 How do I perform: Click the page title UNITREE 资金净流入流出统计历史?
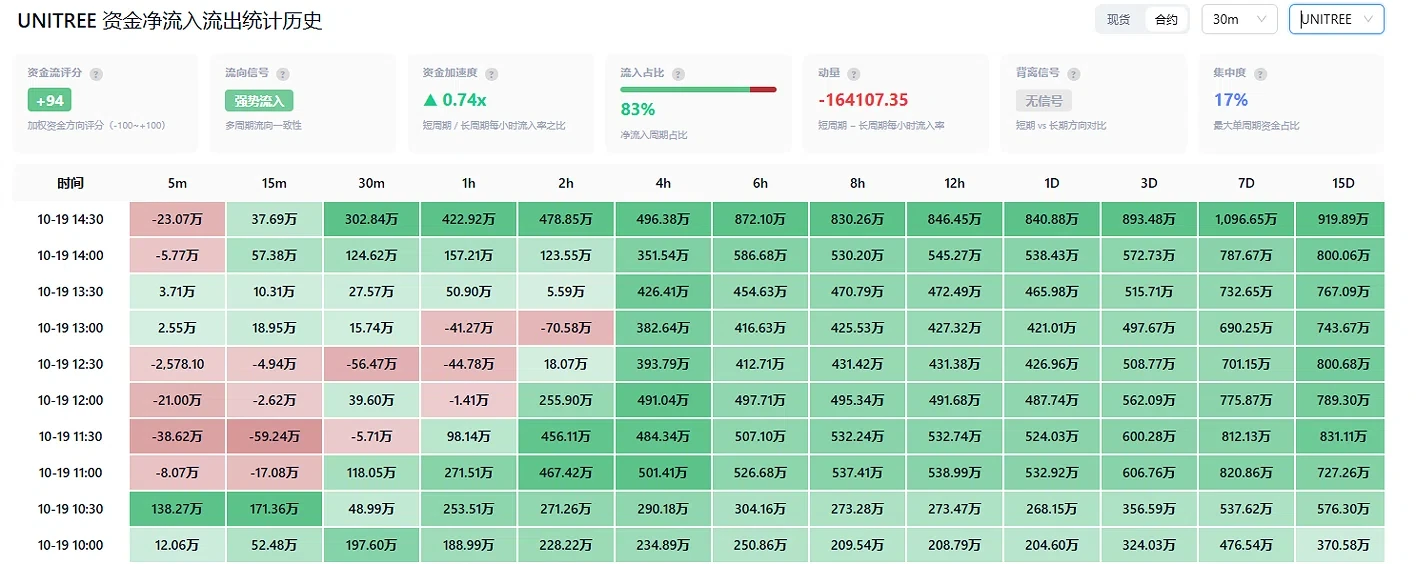point(170,20)
